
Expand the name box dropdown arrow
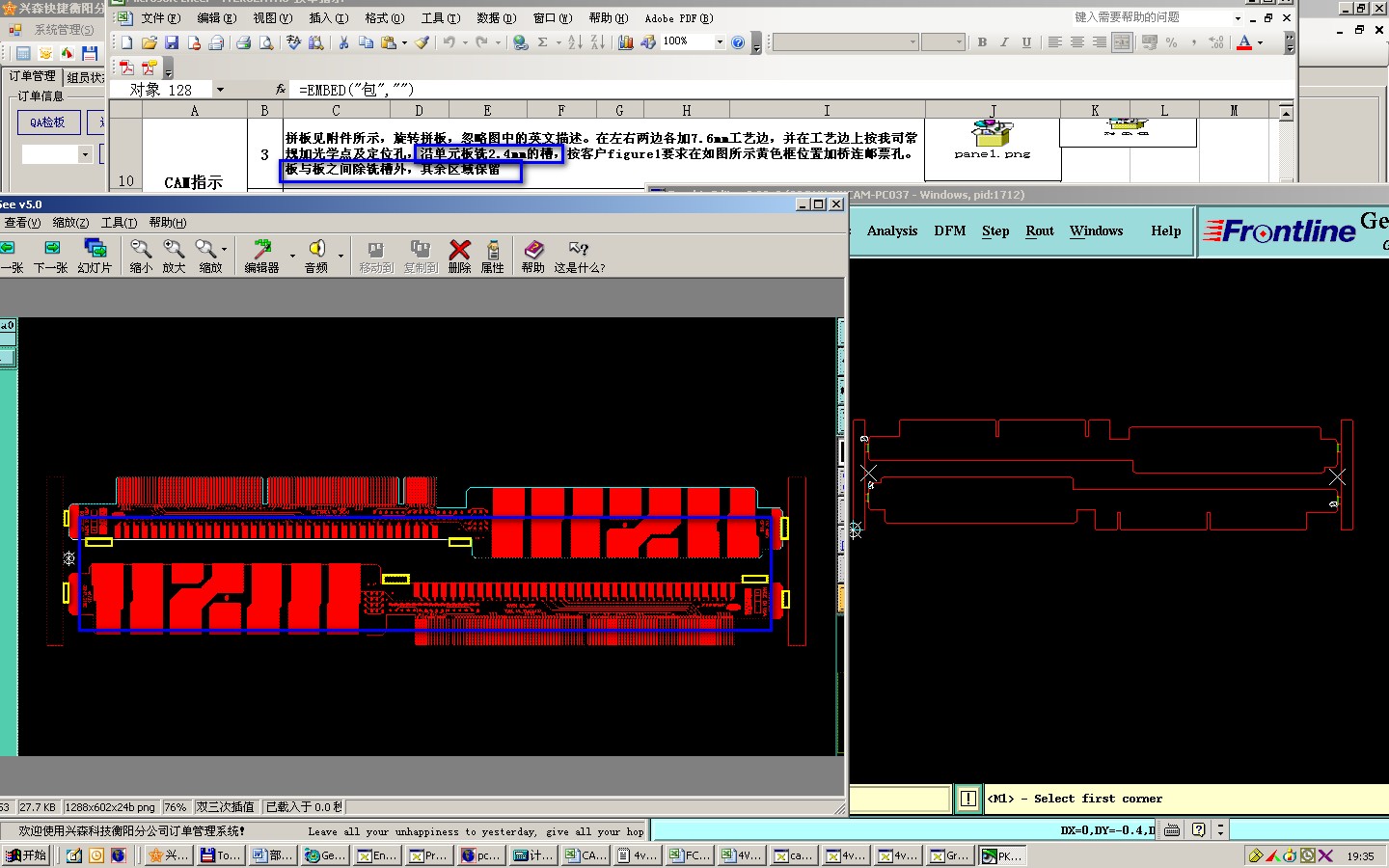(220, 90)
